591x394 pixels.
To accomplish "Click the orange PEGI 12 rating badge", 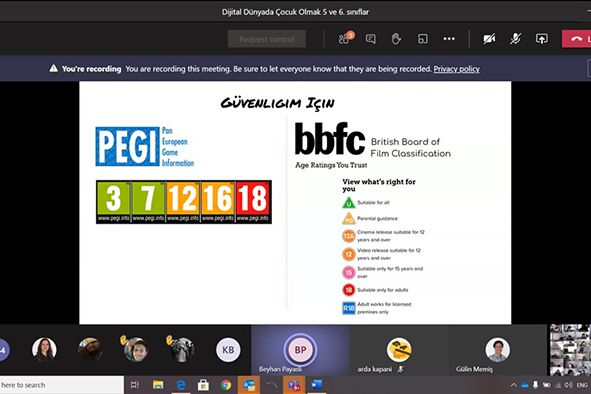I will (x=183, y=202).
